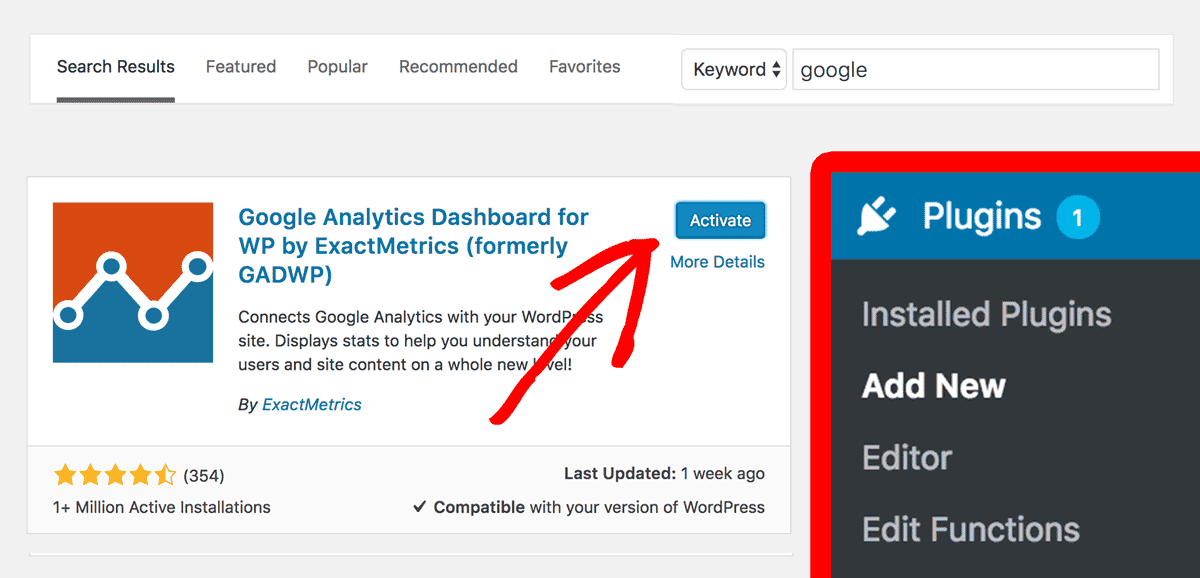1200x578 pixels.
Task: Open the ExactMetrics plugin logo thumbnail
Action: click(133, 282)
